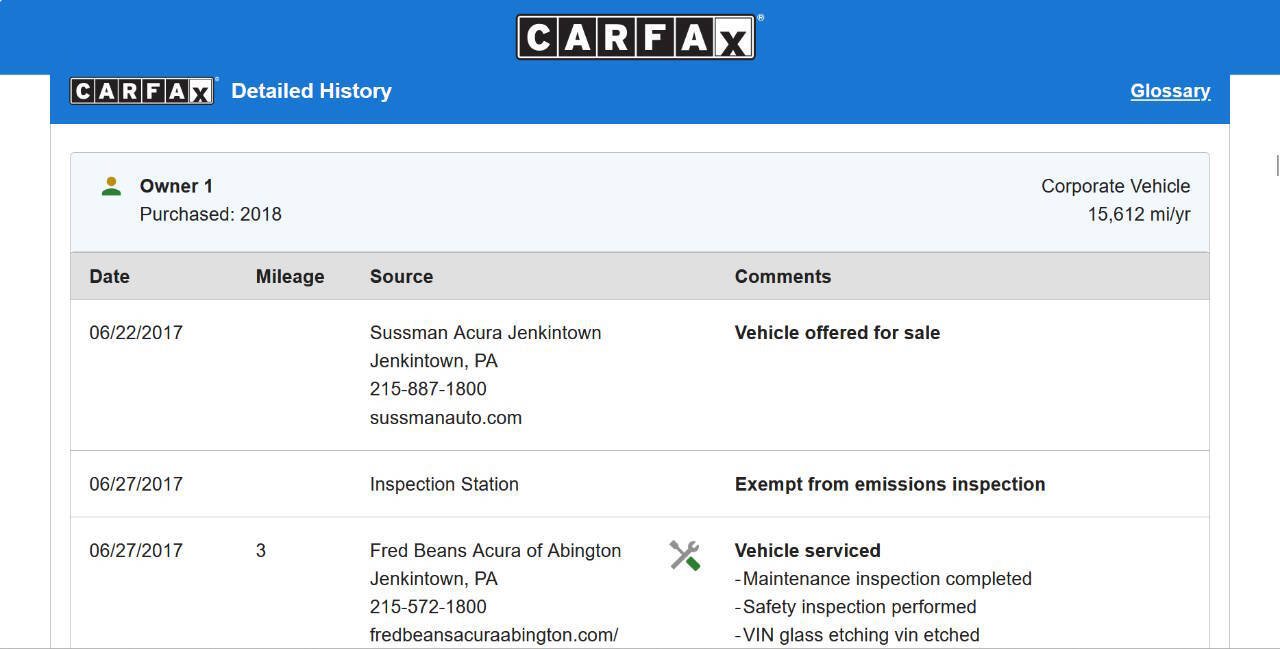Viewport: 1280px width, 649px height.
Task: Click Corporate Vehicle label
Action: 1116,186
